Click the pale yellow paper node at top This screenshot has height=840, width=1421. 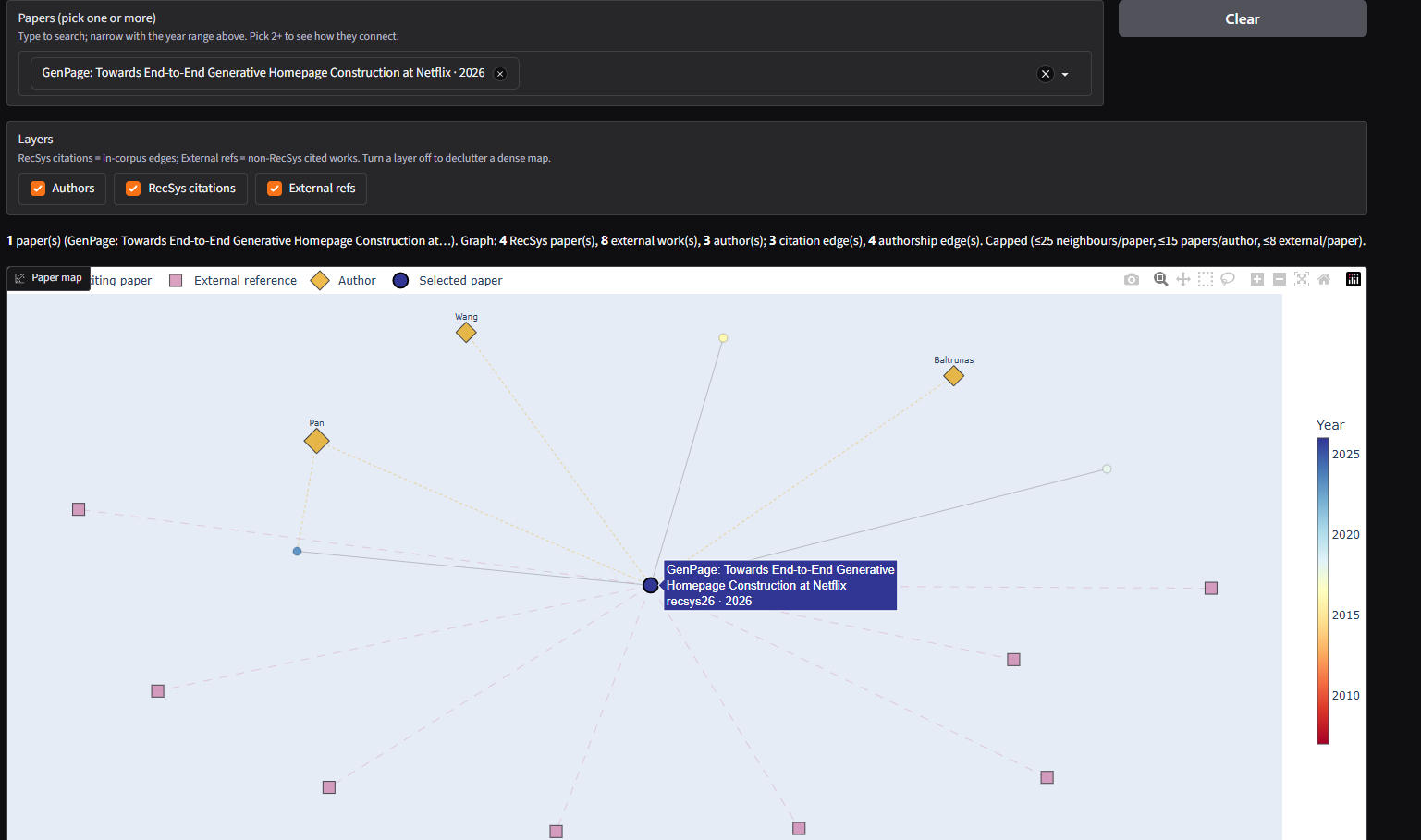click(723, 338)
